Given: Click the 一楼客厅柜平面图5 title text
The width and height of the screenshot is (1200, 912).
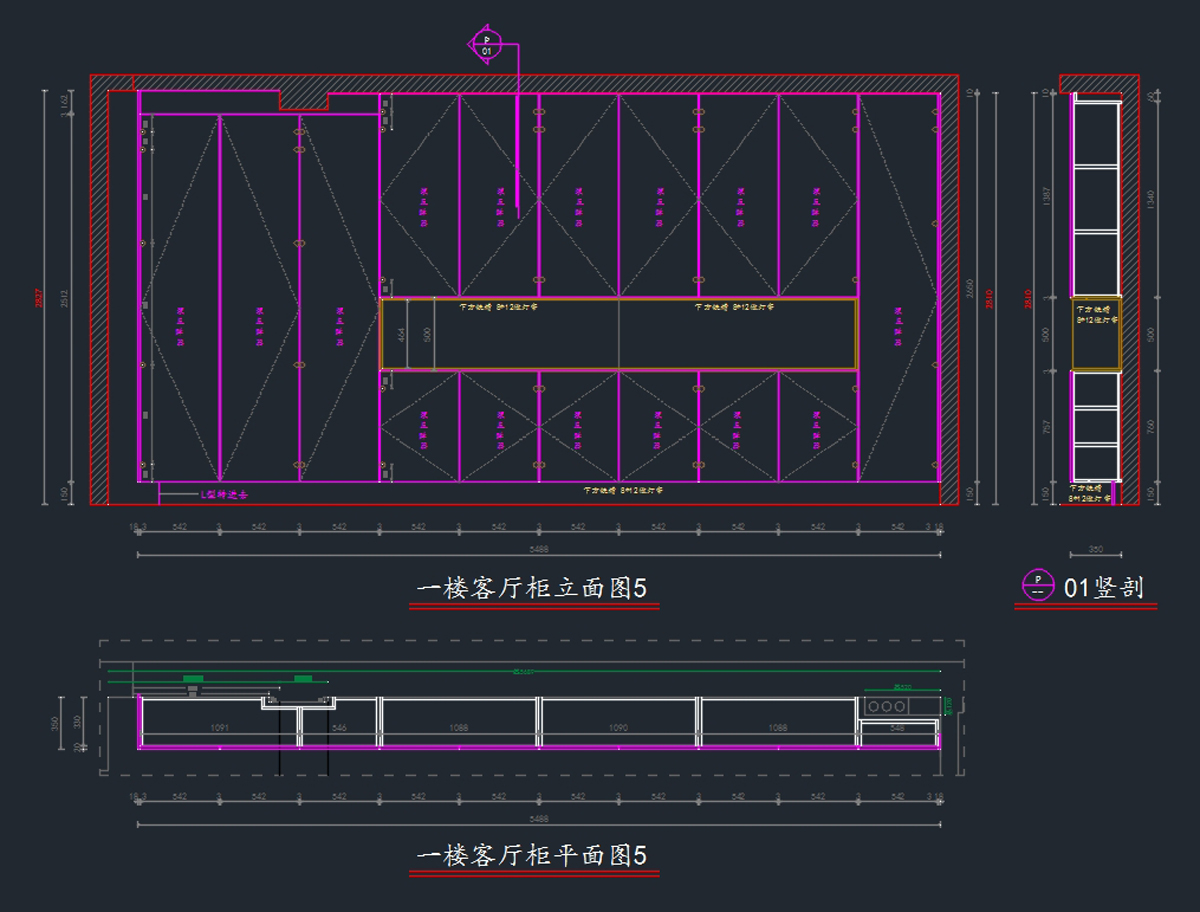Looking at the screenshot, I should click(x=532, y=856).
